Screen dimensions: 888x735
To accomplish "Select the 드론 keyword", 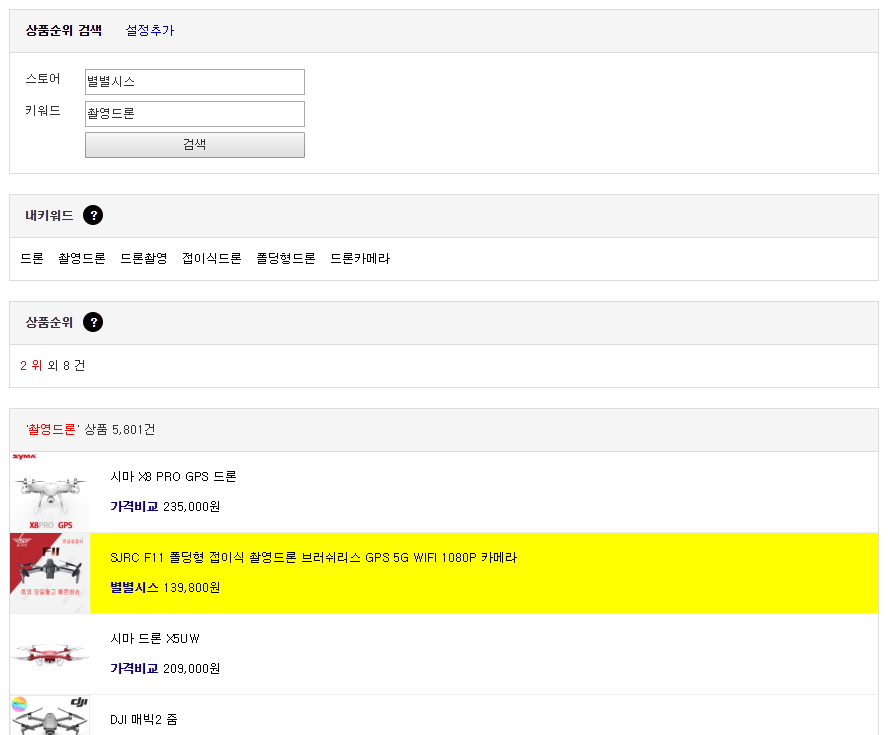I will point(32,259).
